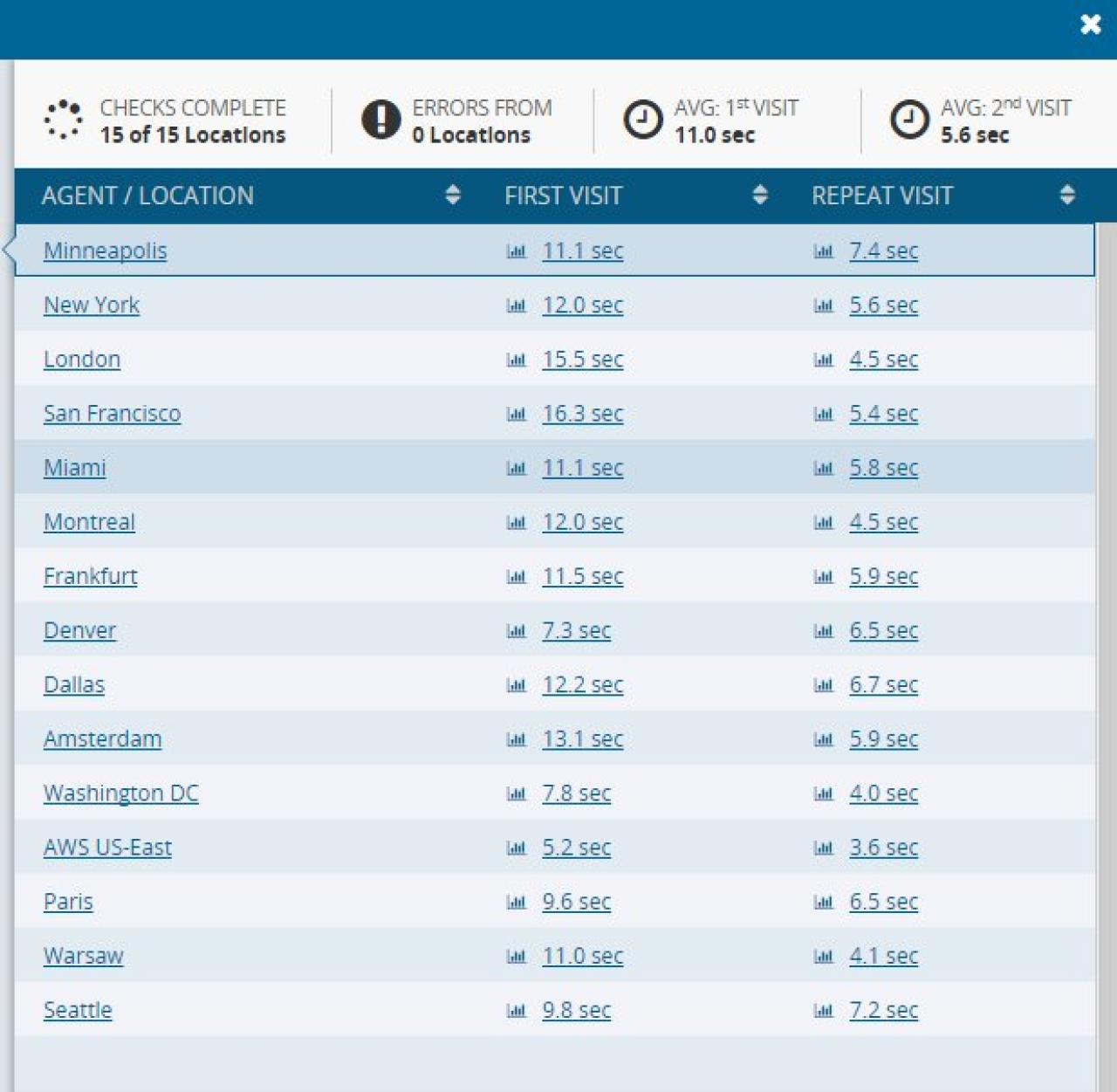This screenshot has height=1092, width=1117.
Task: Open the New York location link
Action: (x=92, y=306)
